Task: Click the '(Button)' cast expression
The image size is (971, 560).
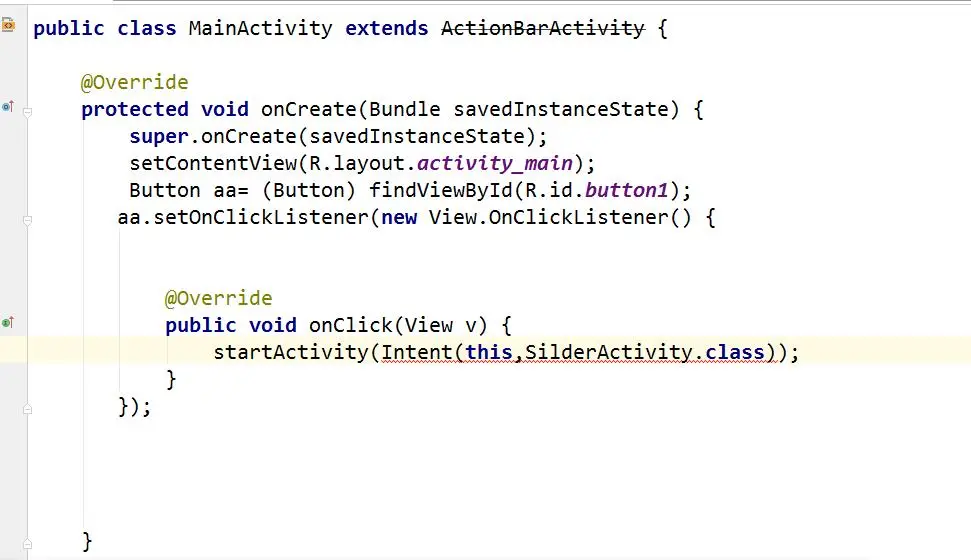Action: tap(308, 191)
